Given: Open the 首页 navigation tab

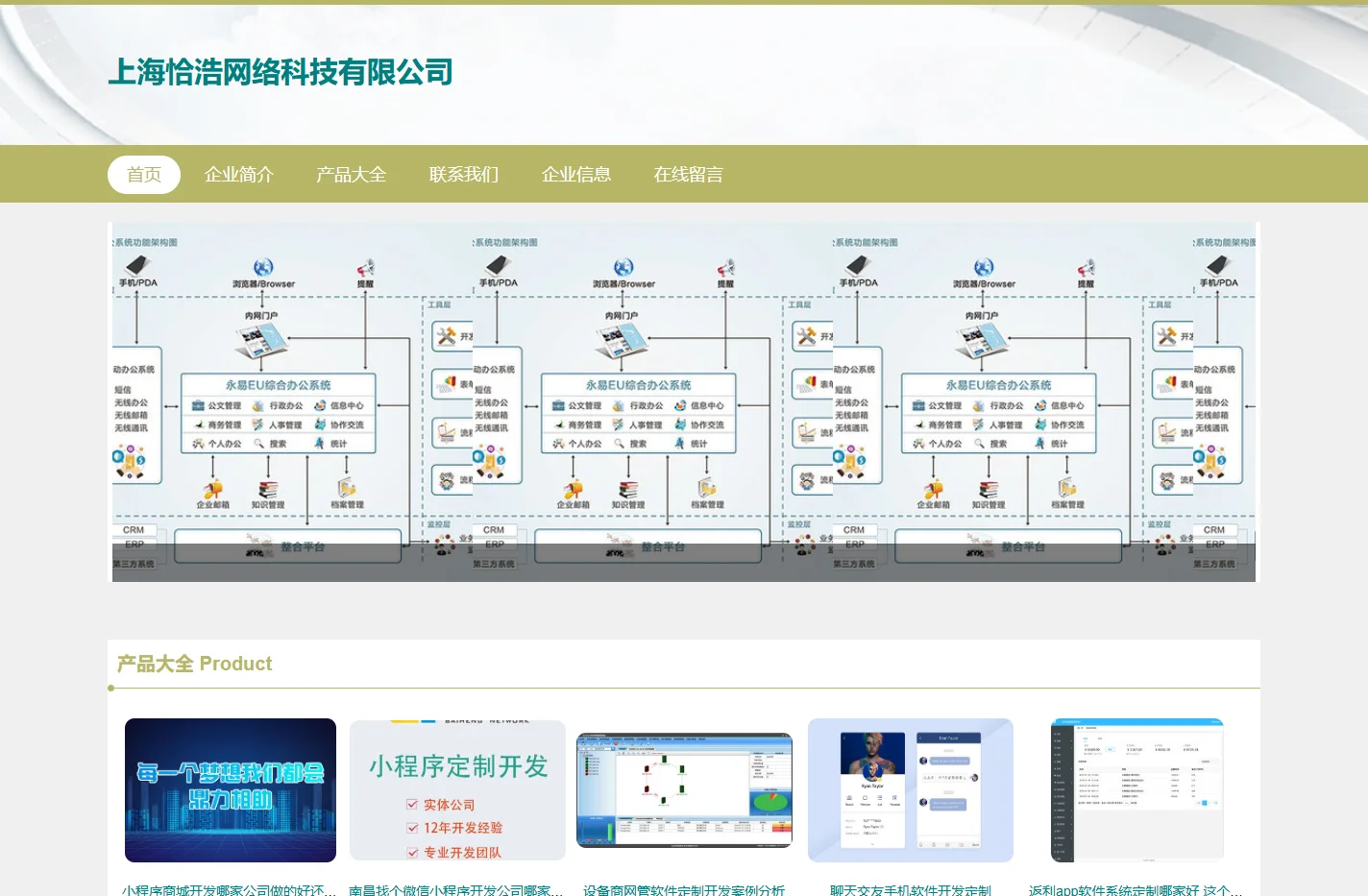Looking at the screenshot, I should (144, 175).
